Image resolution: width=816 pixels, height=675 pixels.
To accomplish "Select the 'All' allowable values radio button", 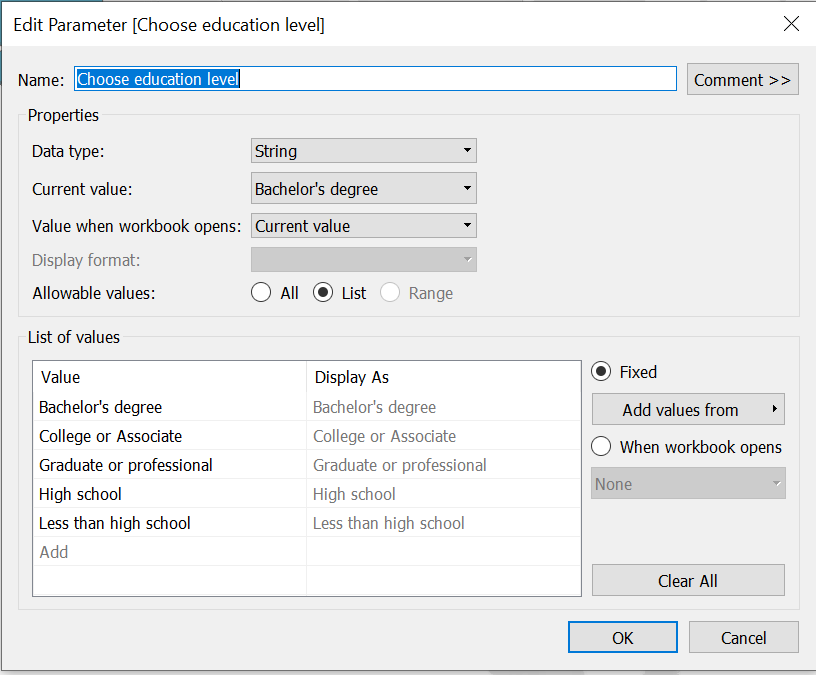I will [x=261, y=292].
